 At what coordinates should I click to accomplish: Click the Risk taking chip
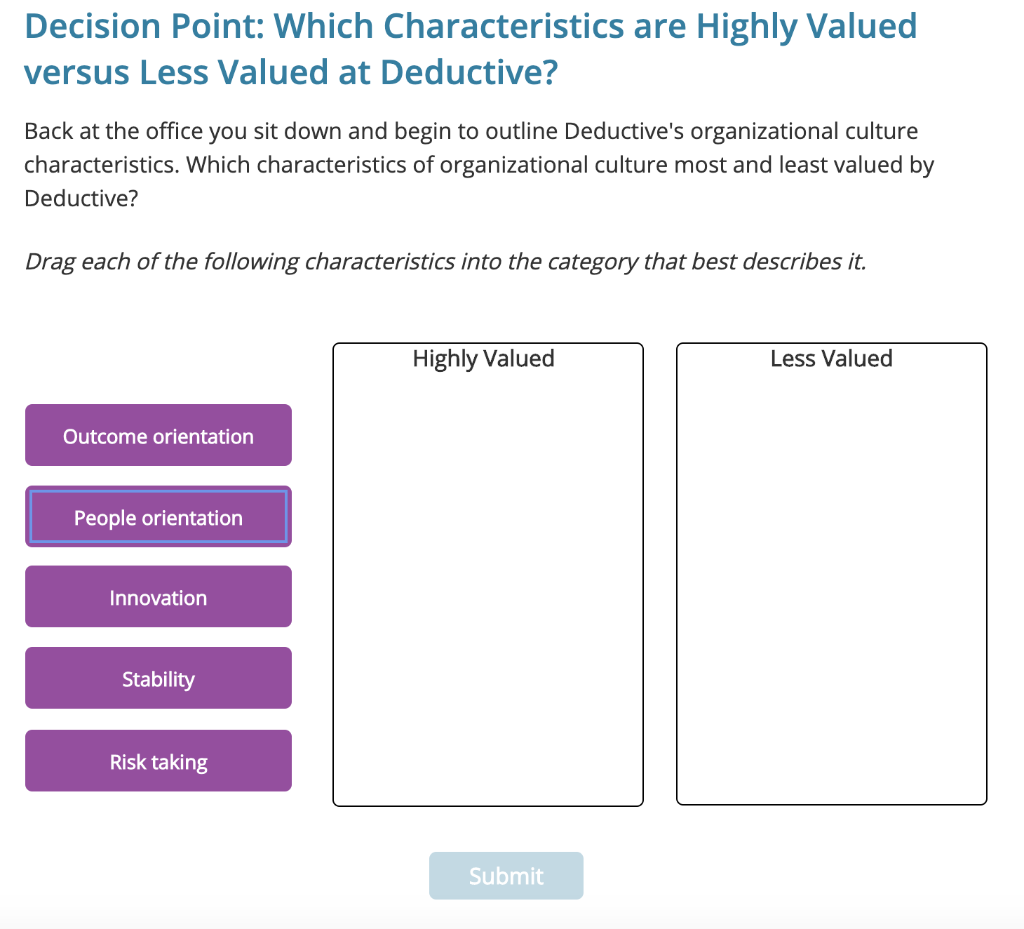158,762
